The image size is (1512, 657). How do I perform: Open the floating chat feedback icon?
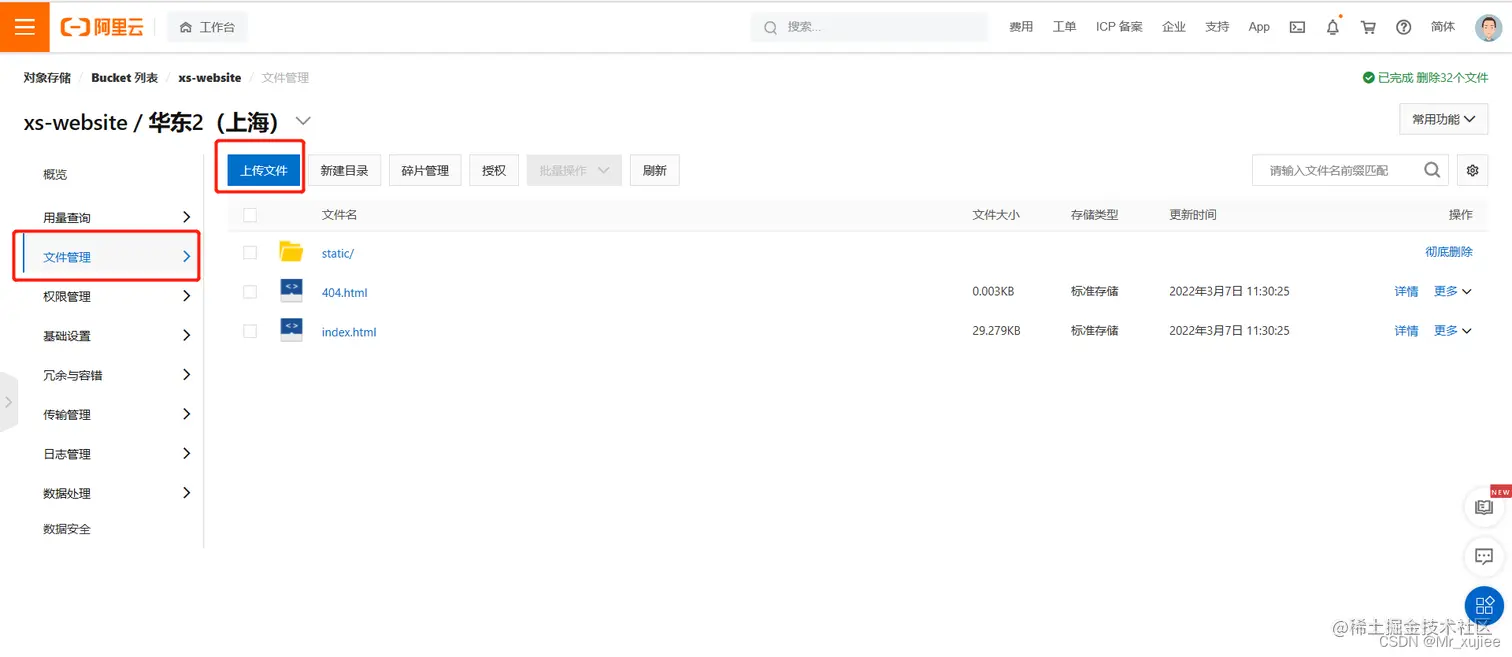(1484, 556)
